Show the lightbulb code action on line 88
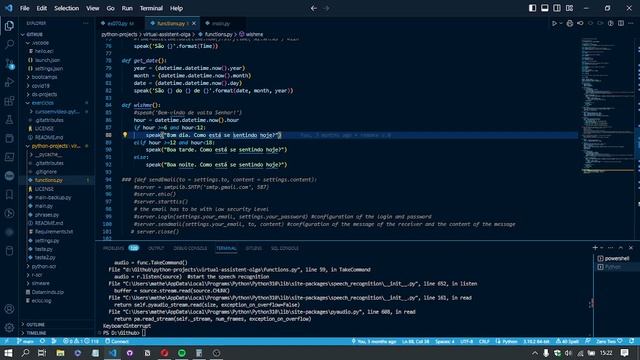 pos(125,135)
